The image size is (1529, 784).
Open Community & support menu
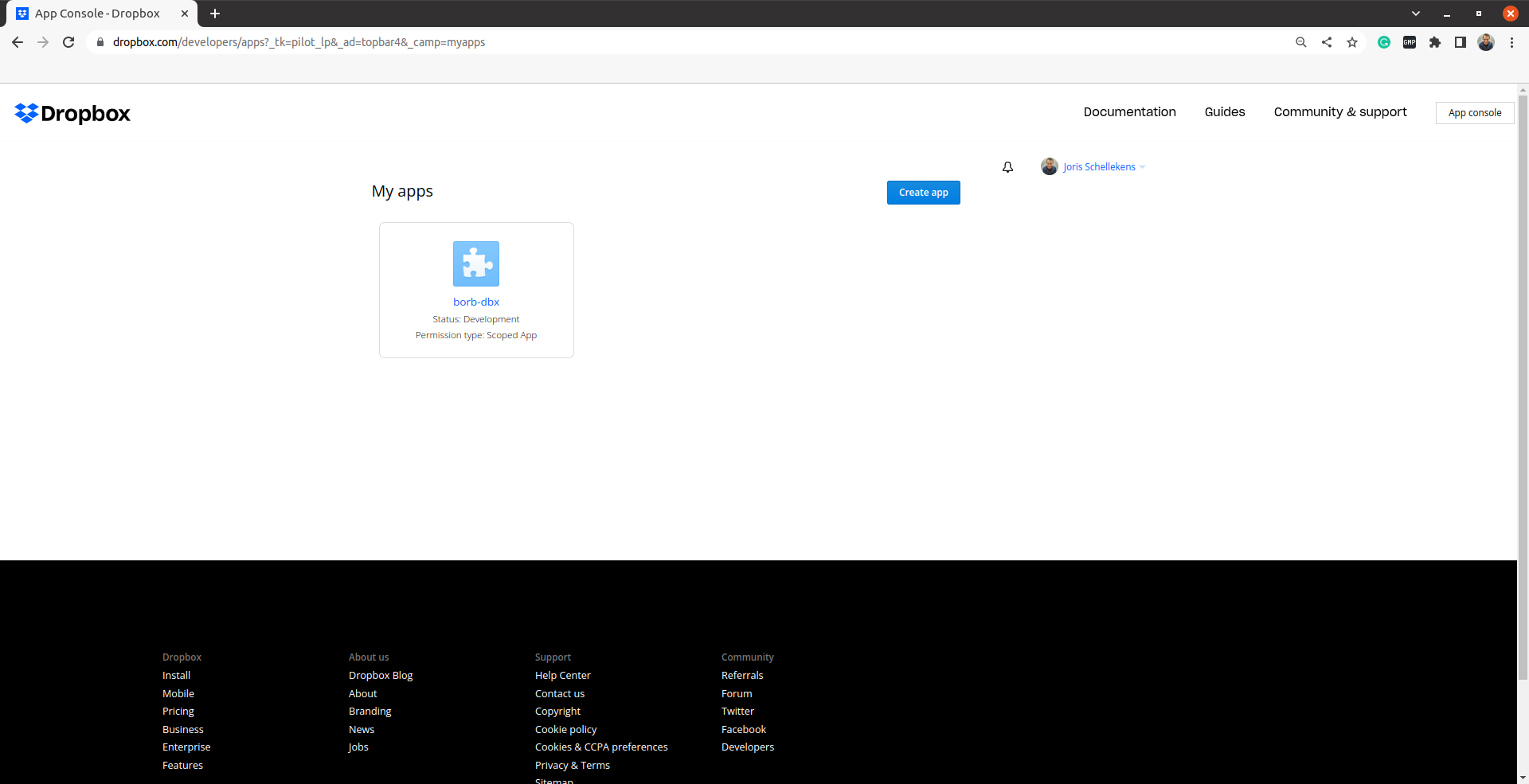click(x=1340, y=112)
